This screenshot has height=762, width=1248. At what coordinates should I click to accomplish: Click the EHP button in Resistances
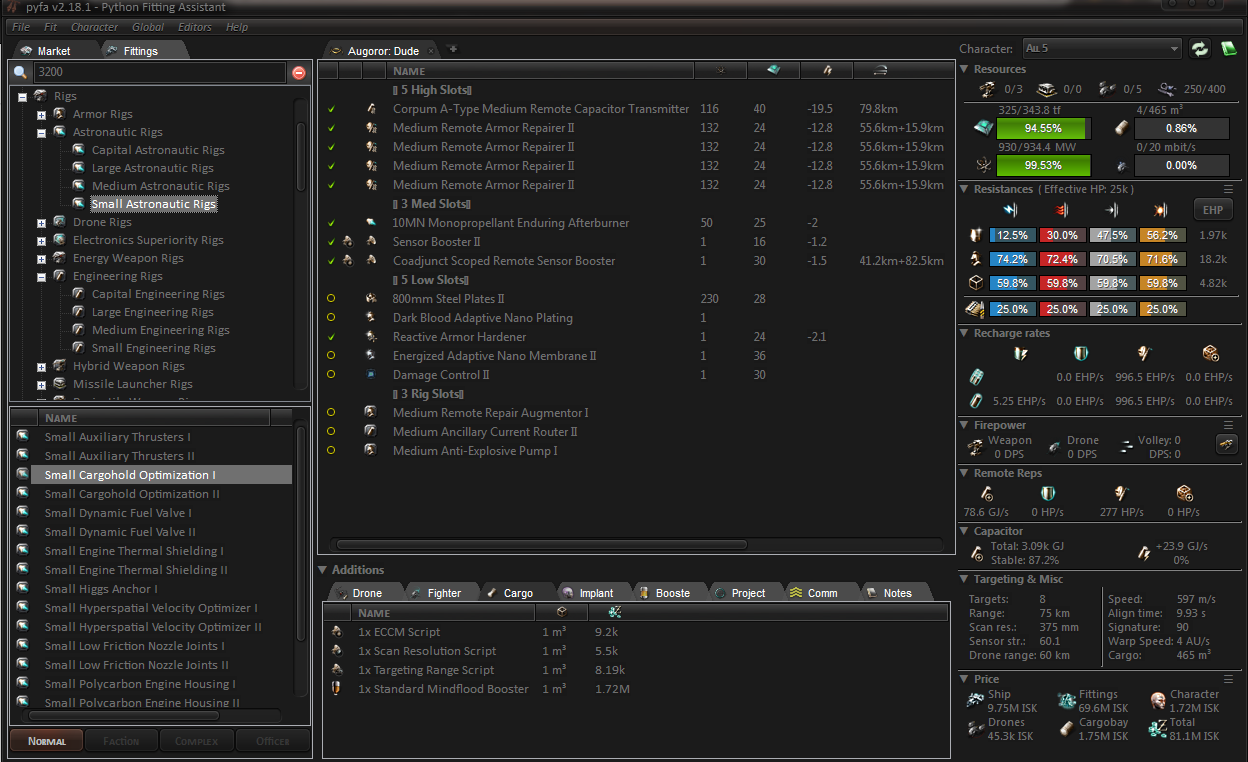1213,210
